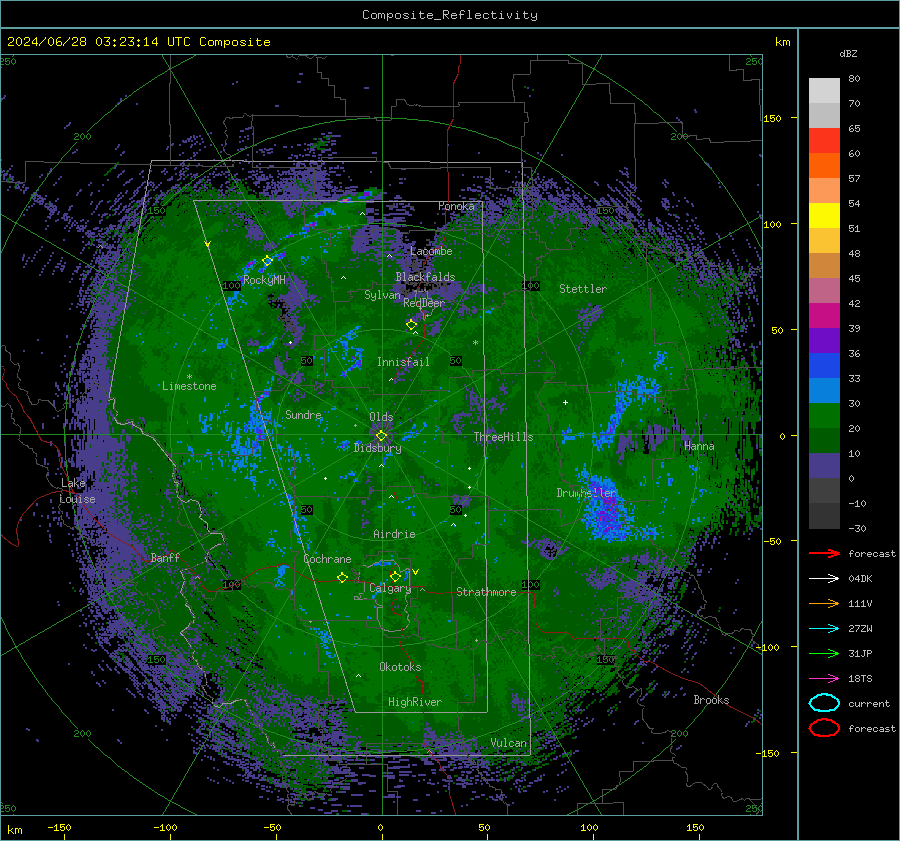Pick the magenta swatch in dBZ scale
The height and width of the screenshot is (841, 900).
click(x=824, y=316)
